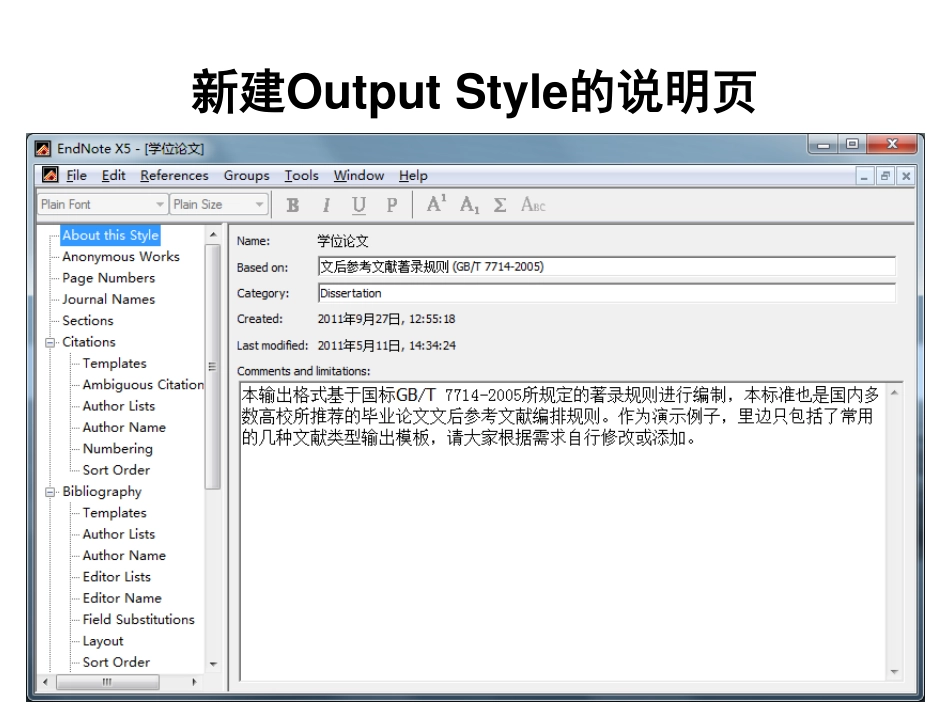Click the Plain text (P) formatting icon
This screenshot has width=950, height=713.
(x=390, y=204)
